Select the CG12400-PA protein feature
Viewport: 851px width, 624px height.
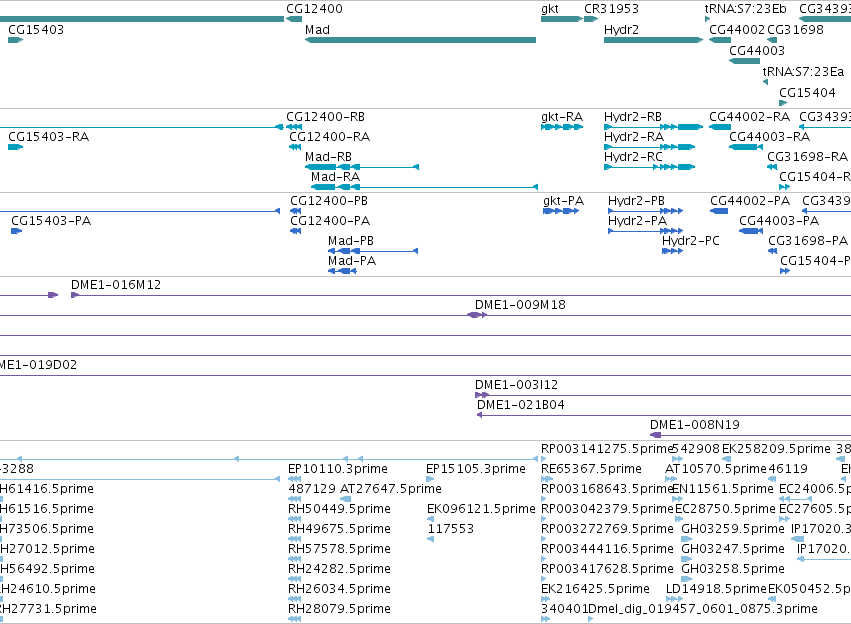tap(295, 231)
